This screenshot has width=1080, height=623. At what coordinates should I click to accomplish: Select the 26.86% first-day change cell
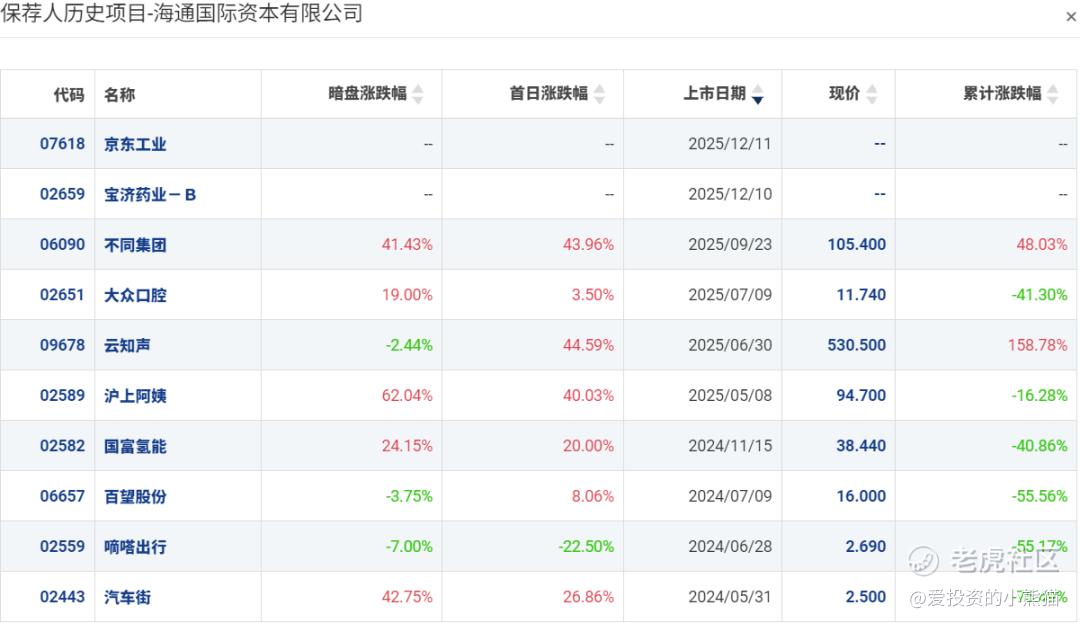pos(588,596)
